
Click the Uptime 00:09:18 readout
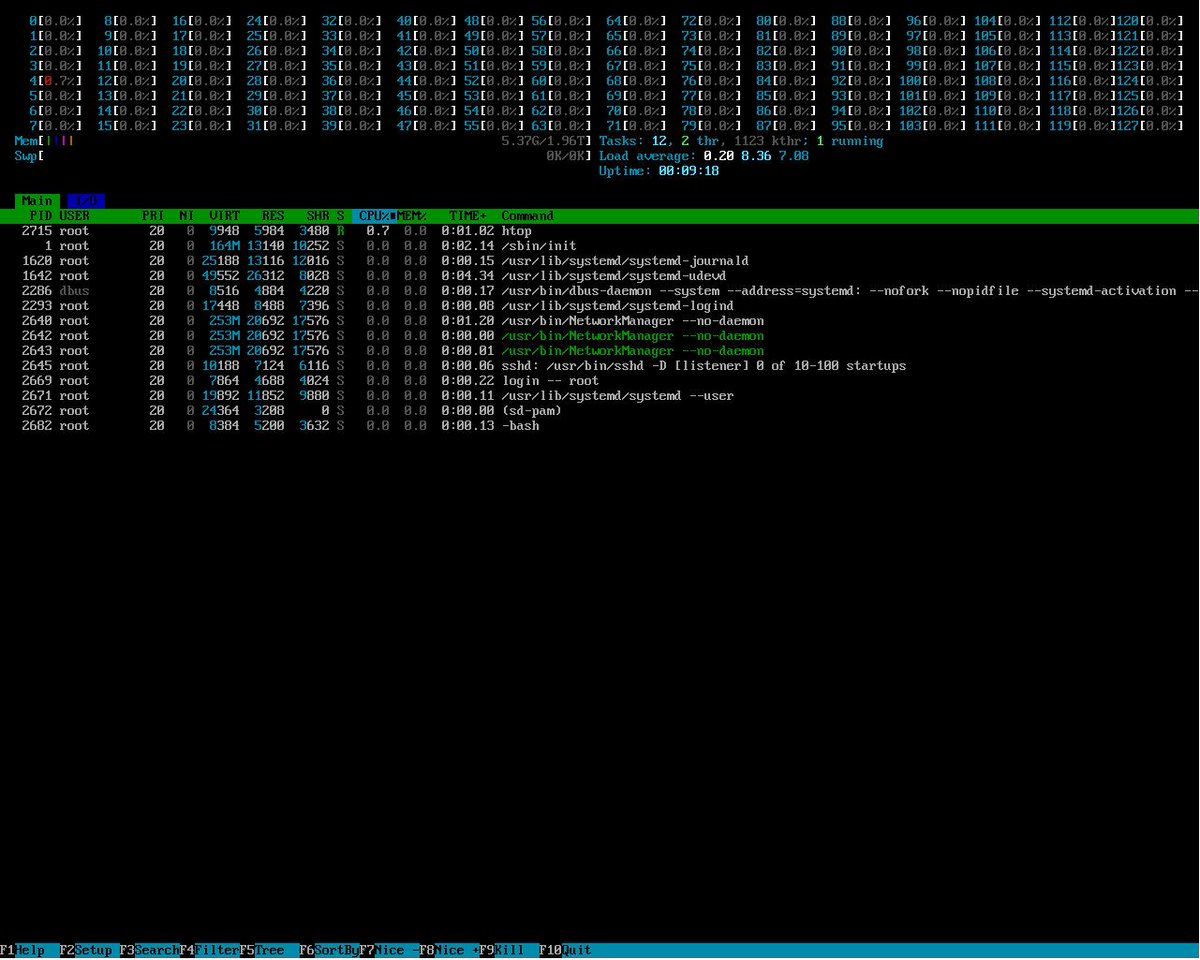pyautogui.click(x=659, y=171)
